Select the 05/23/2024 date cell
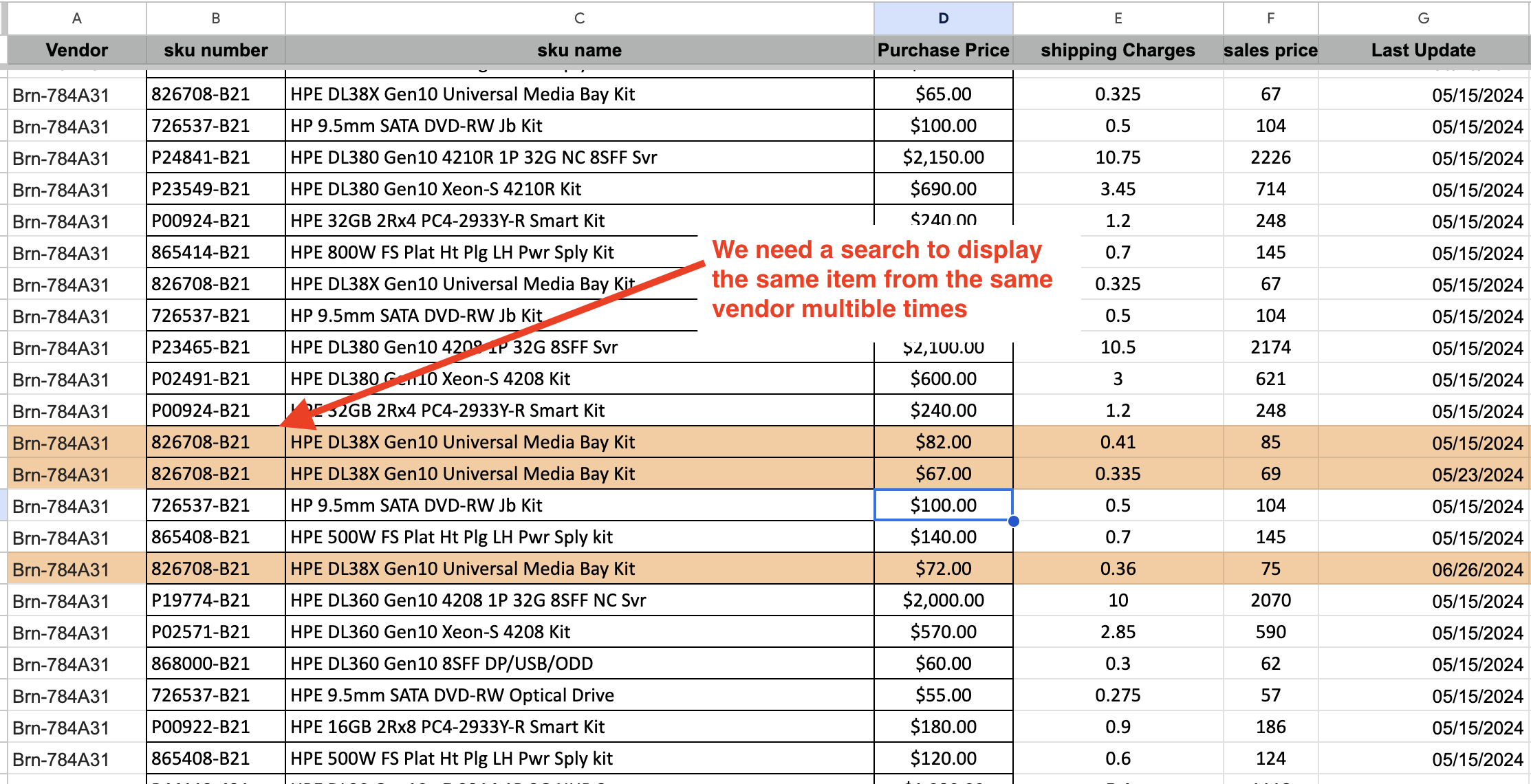The height and width of the screenshot is (784, 1531). [x=1423, y=474]
